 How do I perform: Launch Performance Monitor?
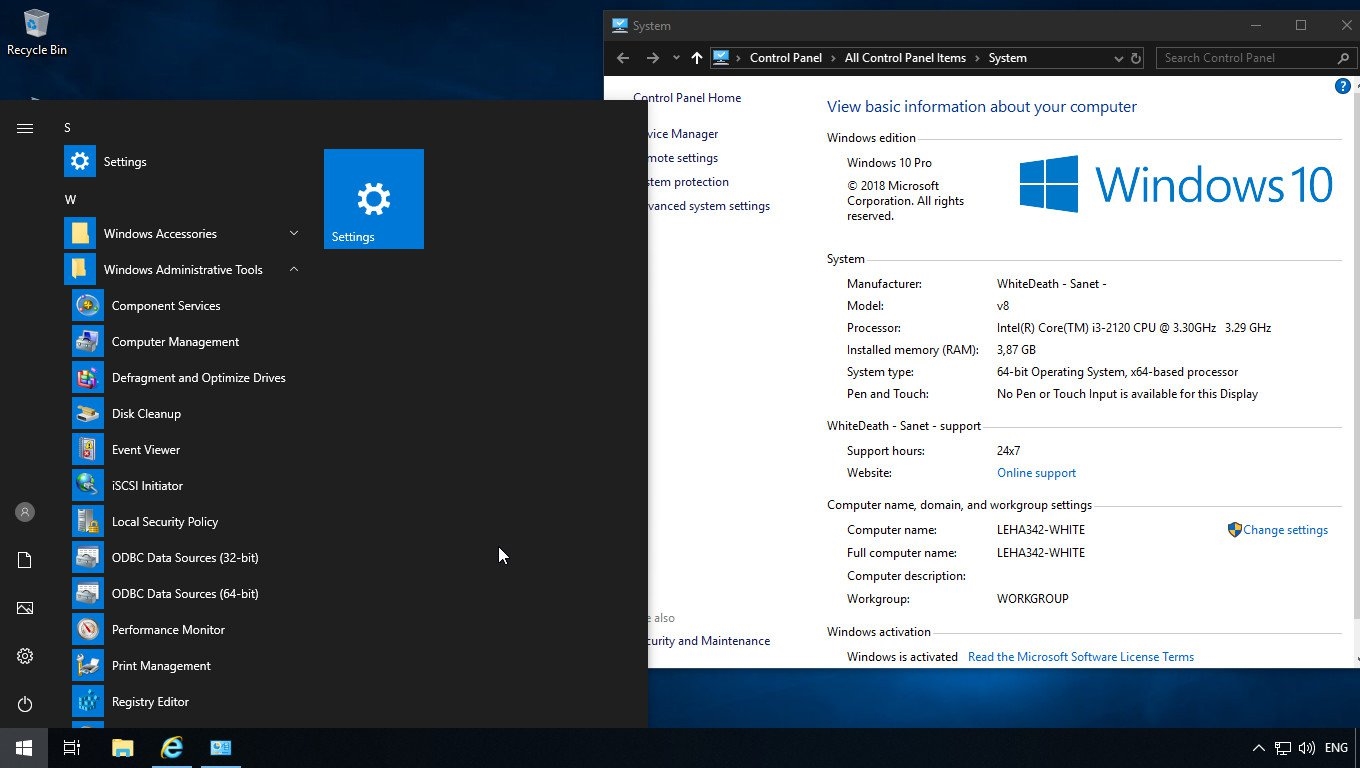(x=186, y=630)
